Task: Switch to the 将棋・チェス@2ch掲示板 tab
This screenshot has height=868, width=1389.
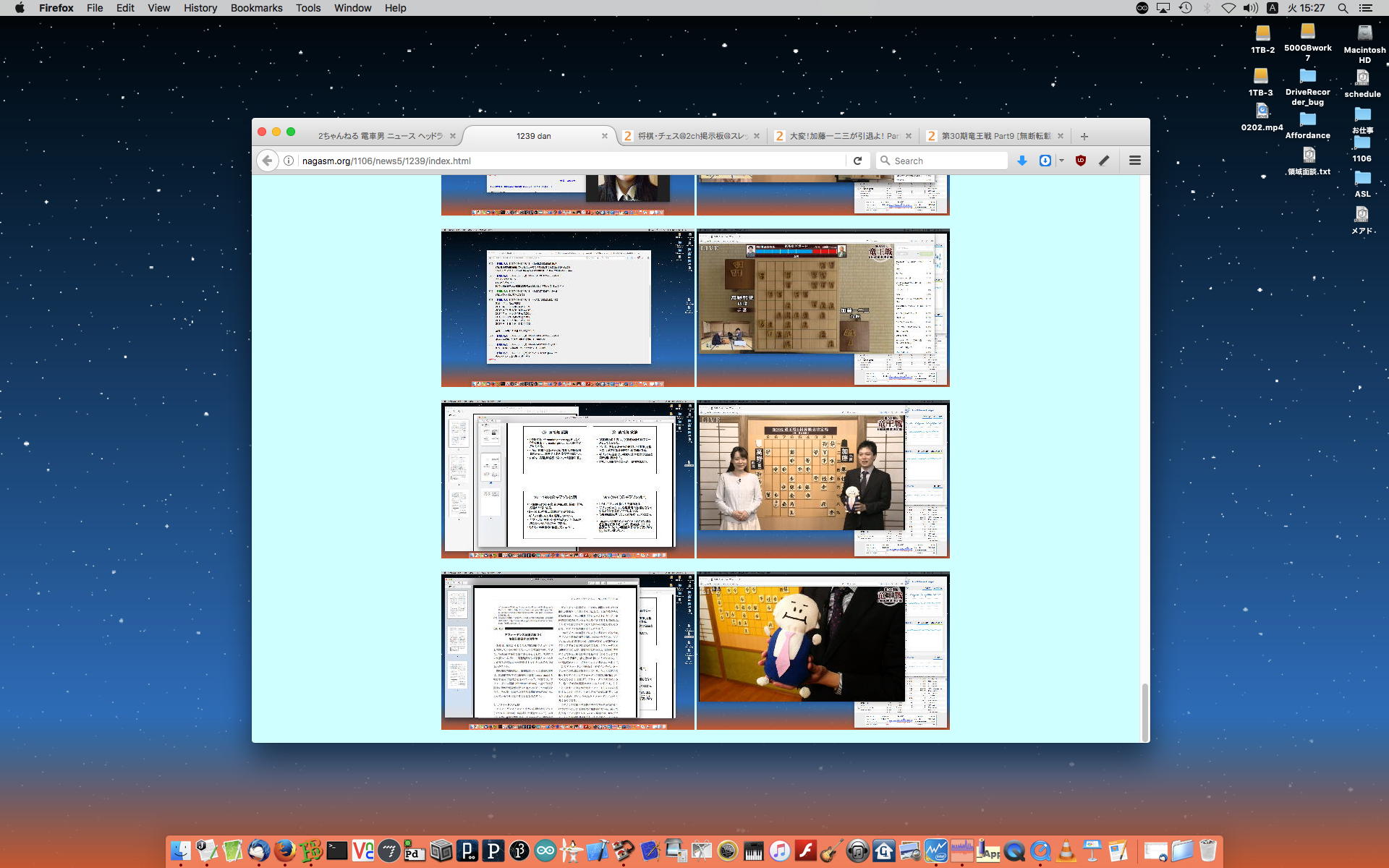Action: tap(691, 136)
